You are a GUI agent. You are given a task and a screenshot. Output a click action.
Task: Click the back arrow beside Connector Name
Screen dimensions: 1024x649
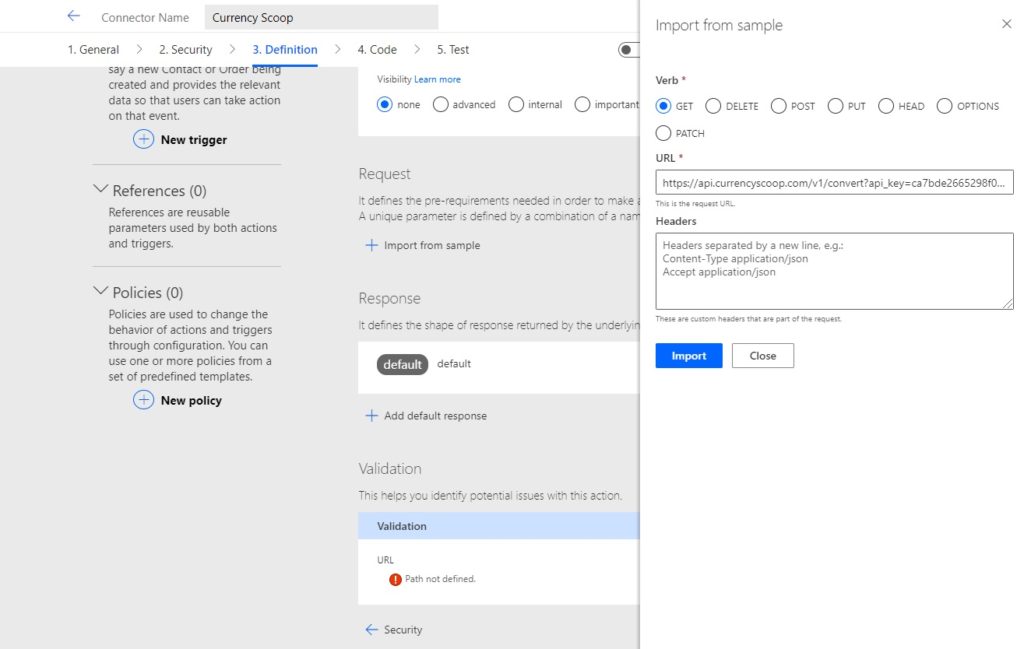(x=74, y=16)
